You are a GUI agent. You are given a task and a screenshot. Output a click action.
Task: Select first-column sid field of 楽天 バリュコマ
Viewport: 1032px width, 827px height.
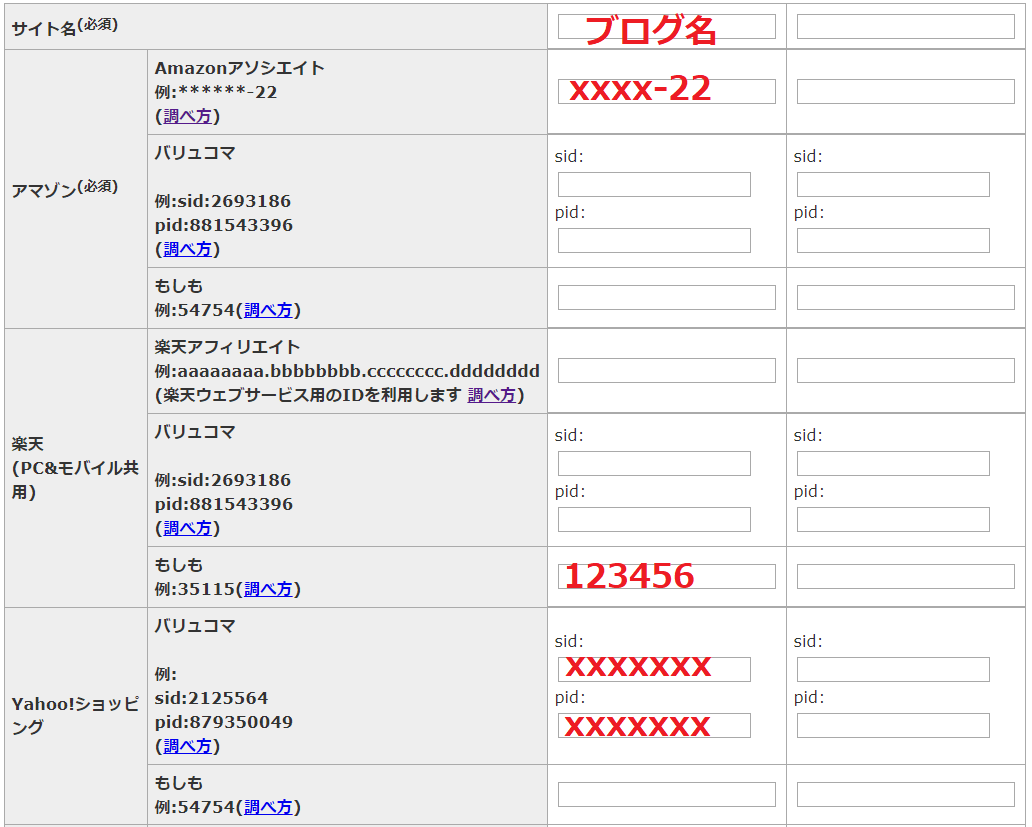pos(654,463)
